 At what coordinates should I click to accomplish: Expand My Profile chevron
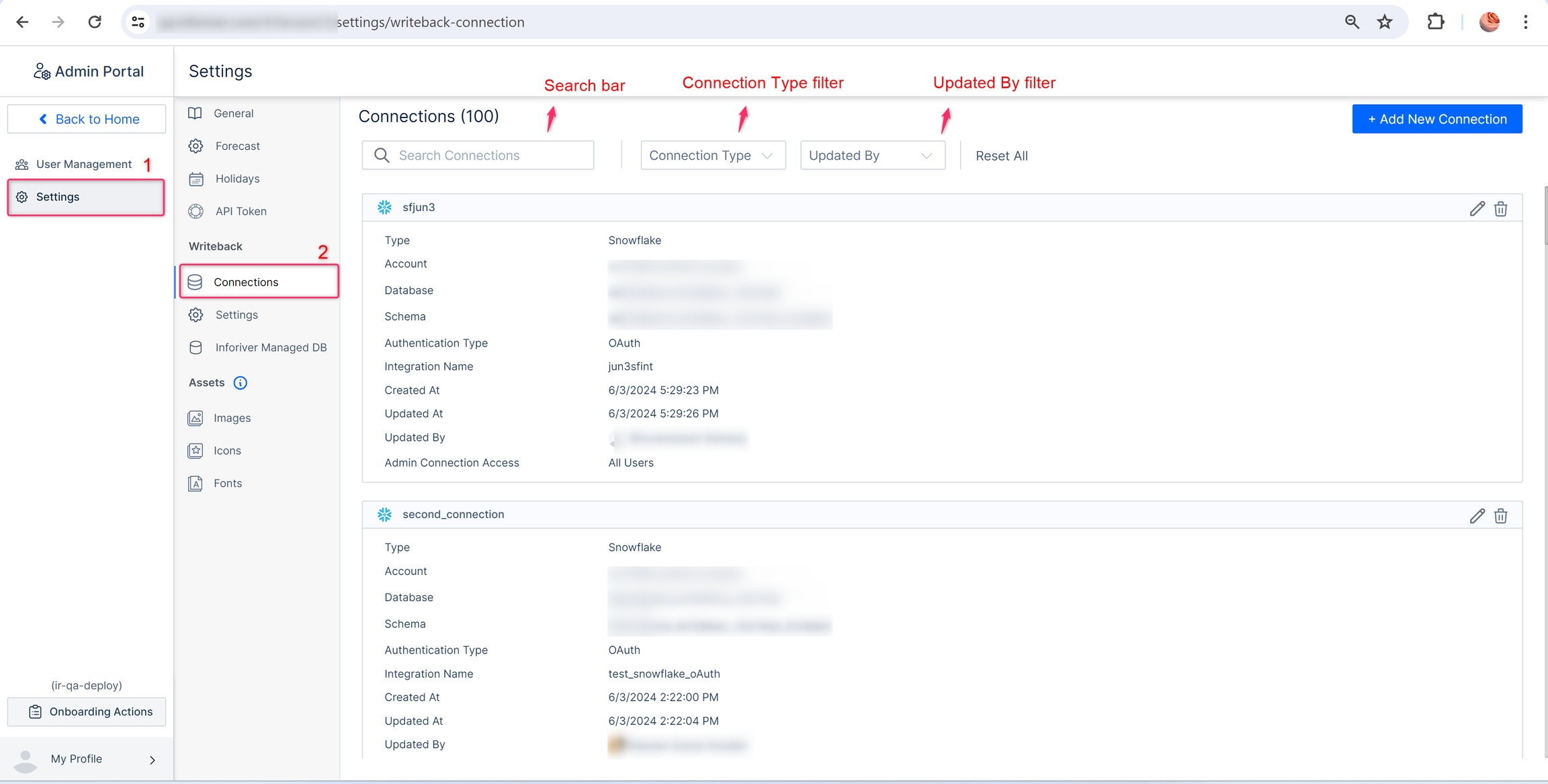click(x=153, y=760)
